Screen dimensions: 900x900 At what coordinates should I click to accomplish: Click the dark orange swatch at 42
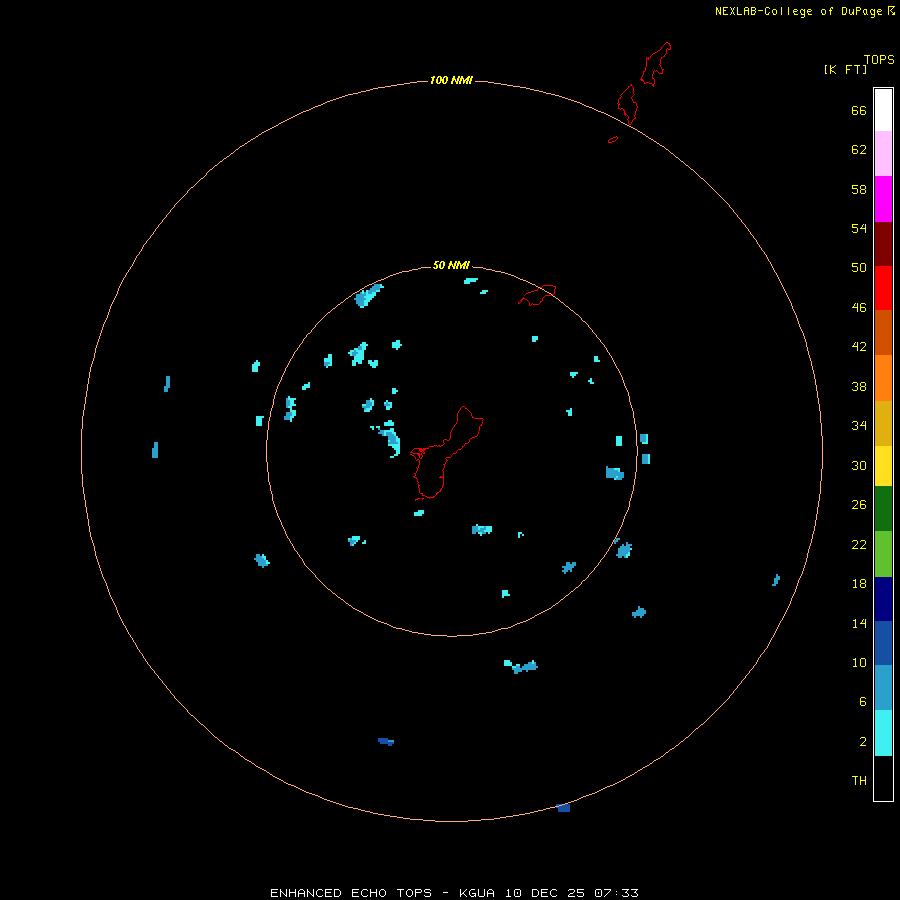click(883, 332)
